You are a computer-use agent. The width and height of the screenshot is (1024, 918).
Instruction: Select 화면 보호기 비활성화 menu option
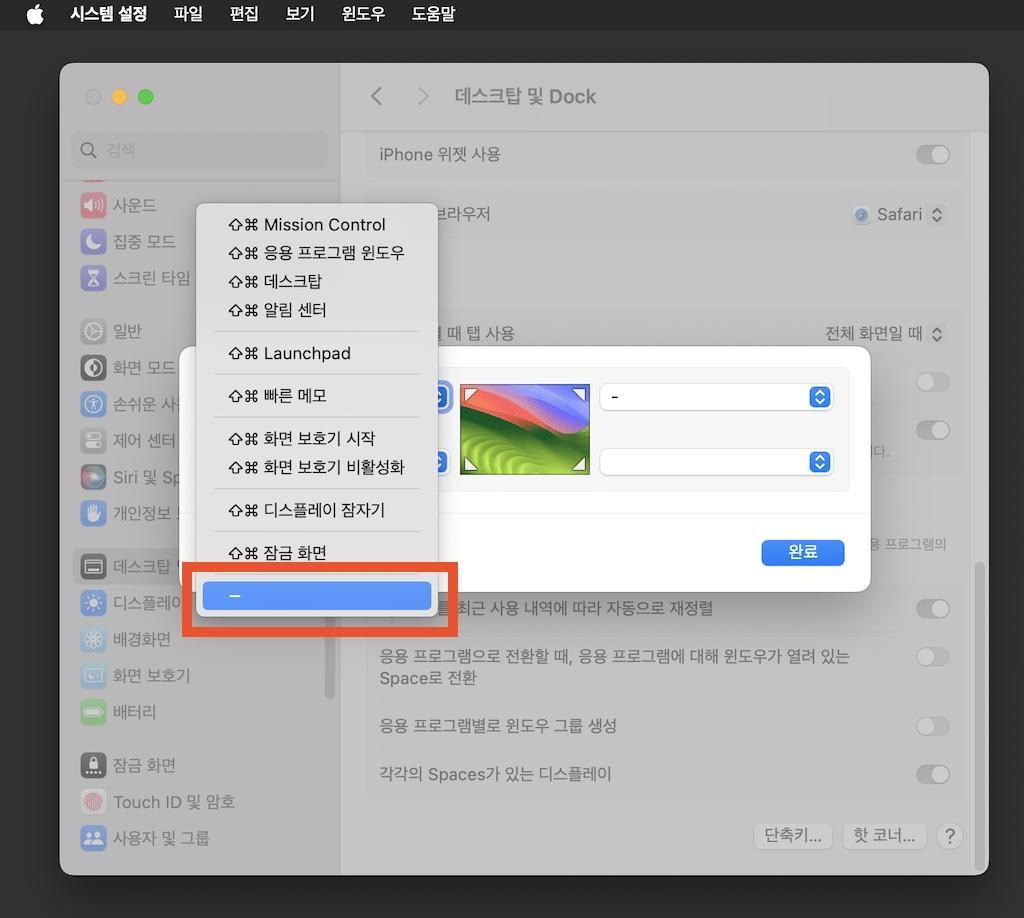(317, 467)
